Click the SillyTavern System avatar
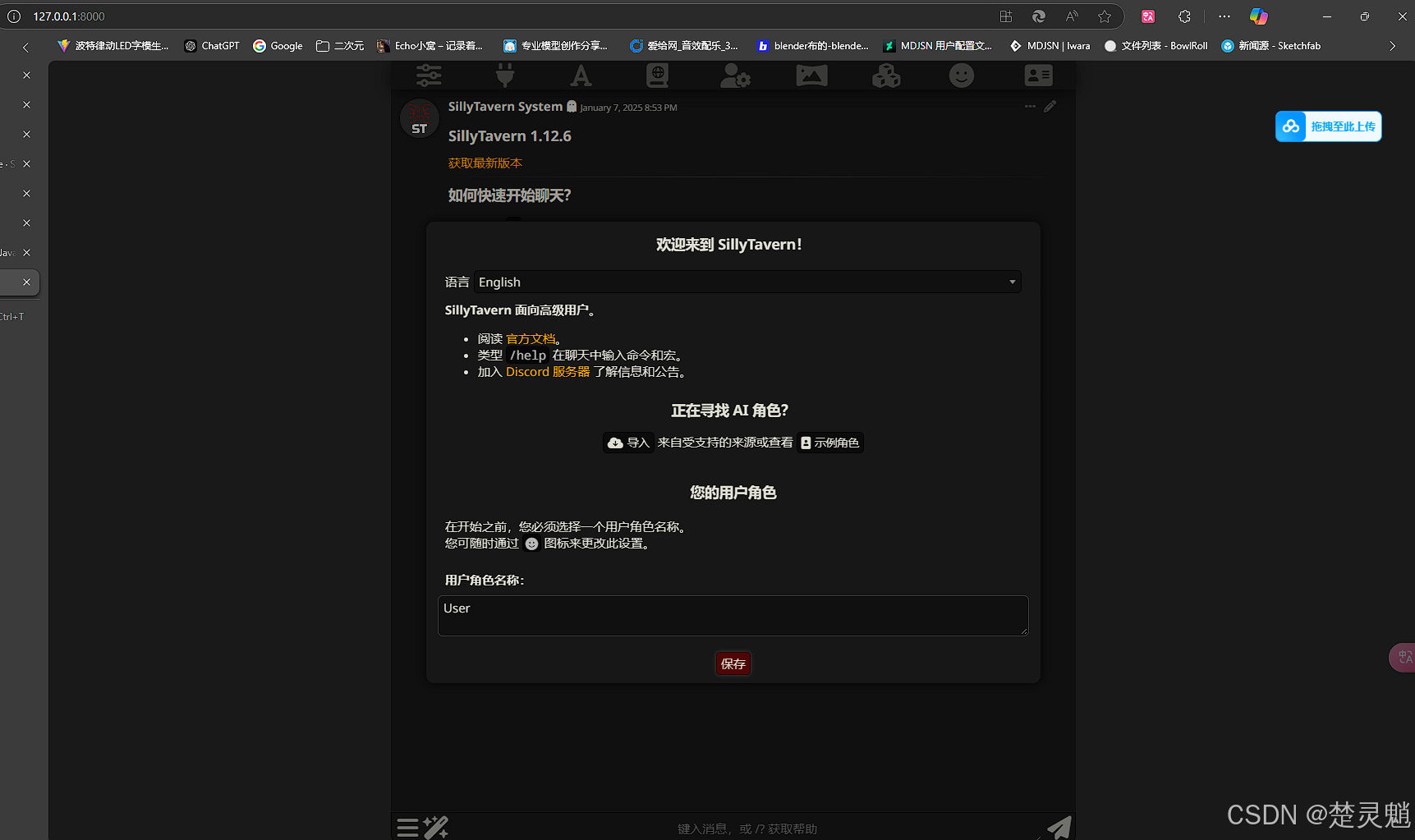Screen dimensions: 1415x840 coord(420,118)
